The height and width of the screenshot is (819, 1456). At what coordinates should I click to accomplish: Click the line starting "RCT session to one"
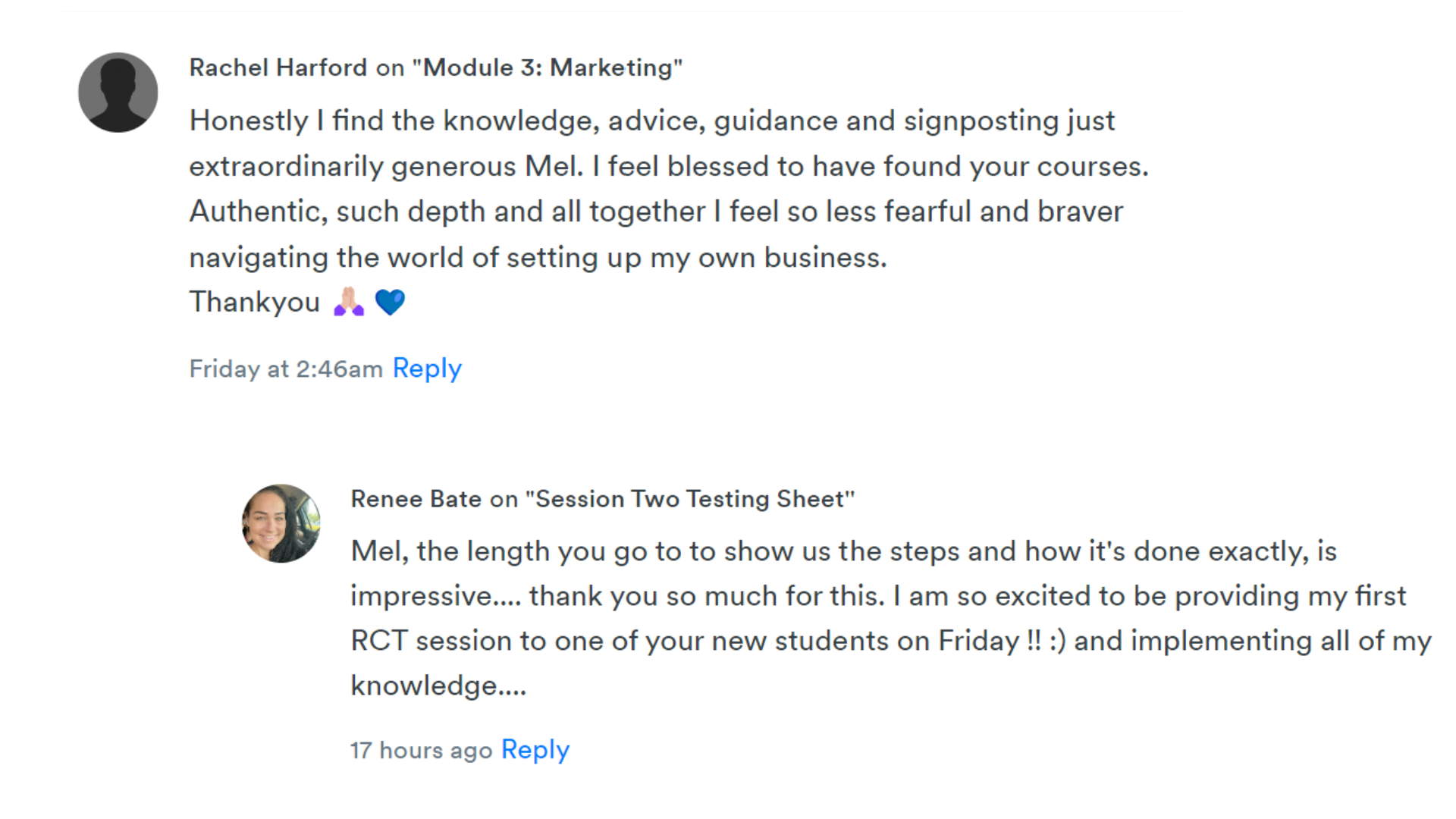point(890,641)
